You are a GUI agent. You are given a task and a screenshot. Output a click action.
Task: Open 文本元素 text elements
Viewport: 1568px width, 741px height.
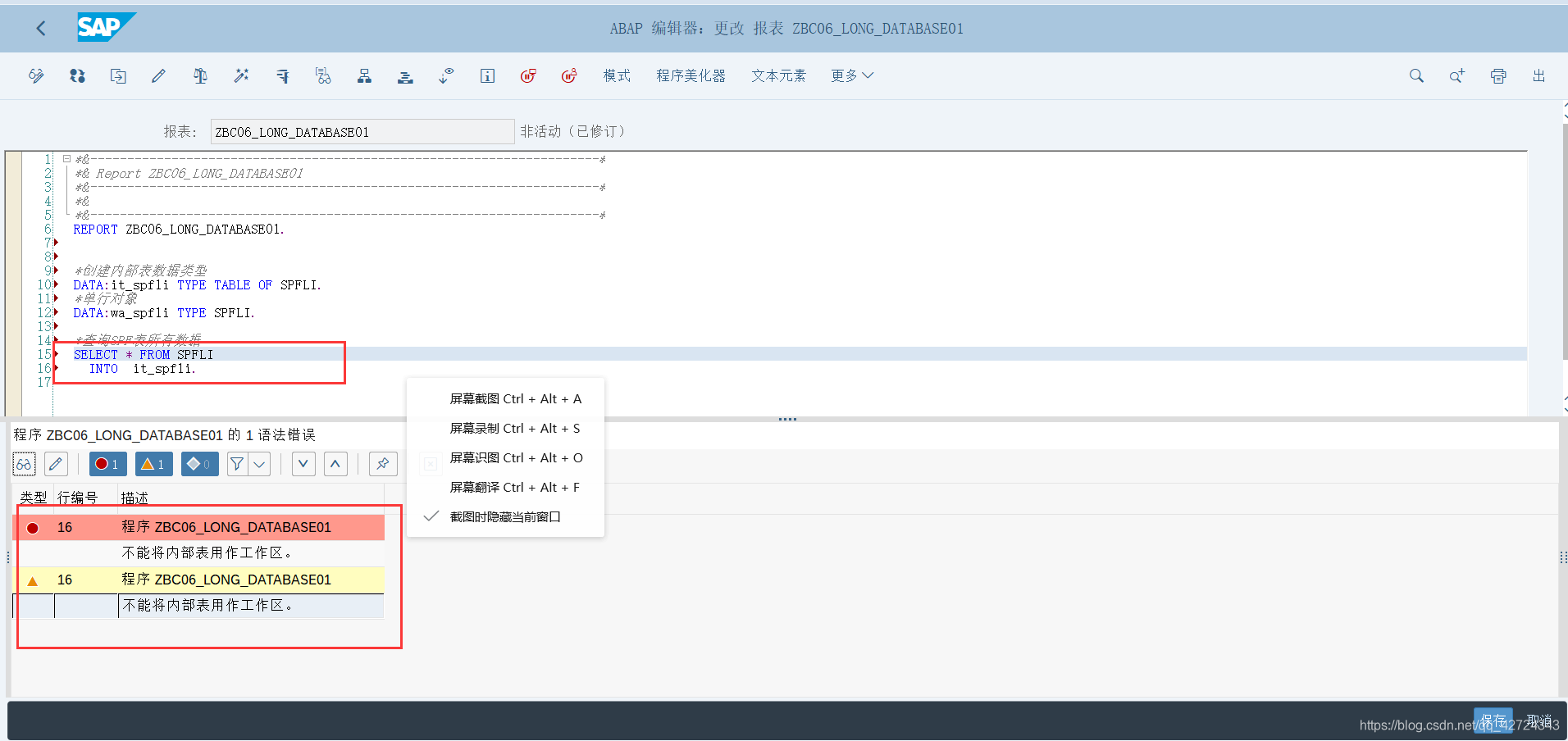click(778, 76)
